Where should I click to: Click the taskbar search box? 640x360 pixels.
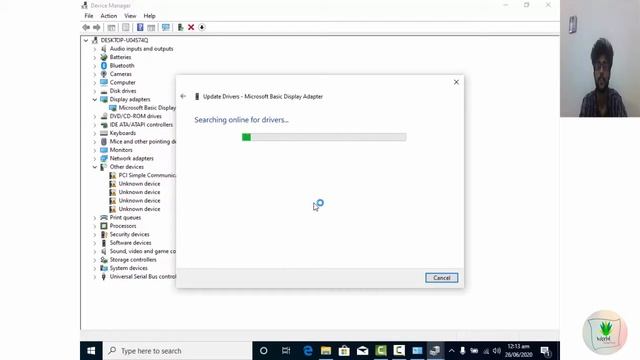(177, 351)
